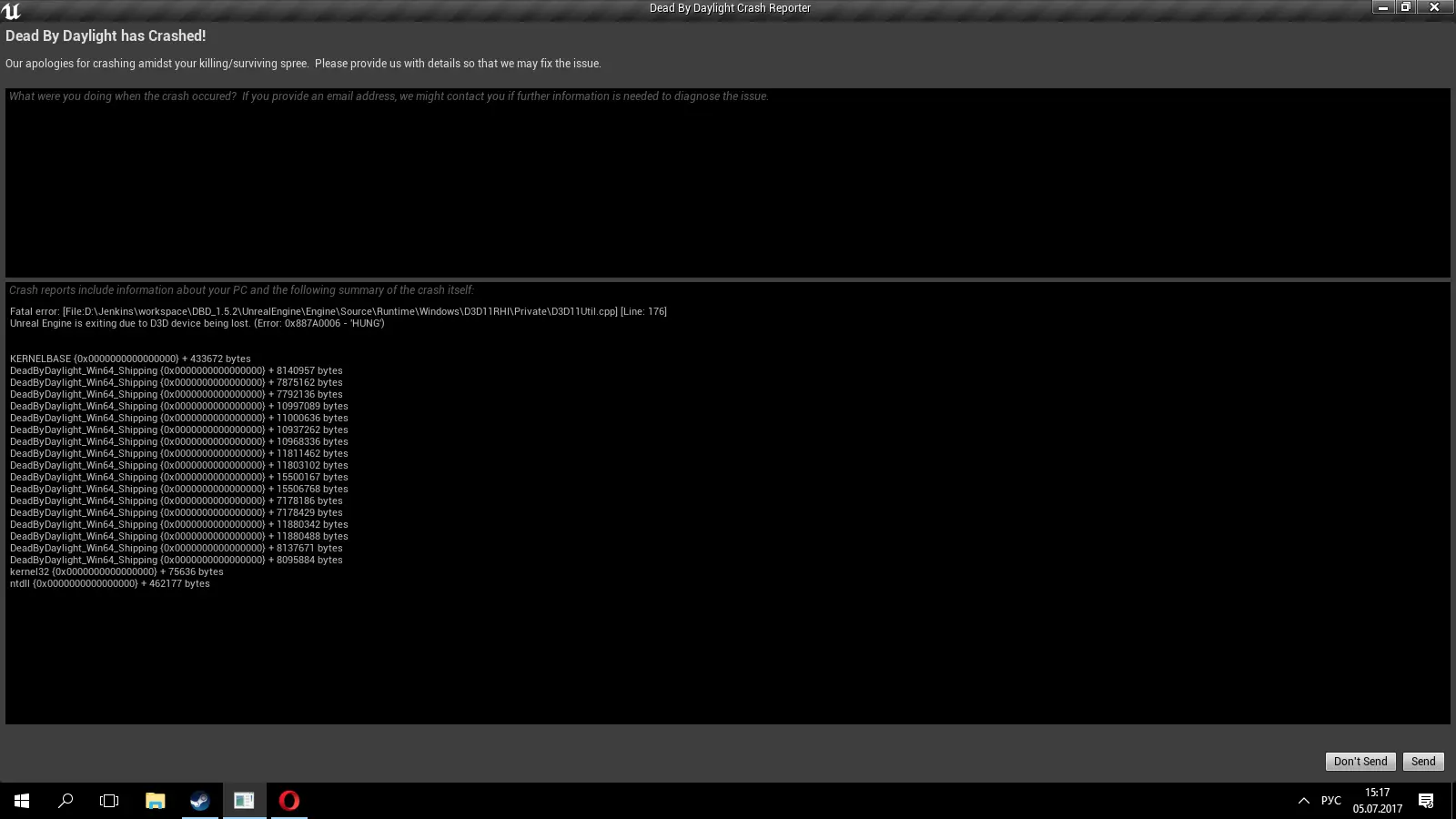
Task: Click the stack line '+ 15500167 bytes'
Action: point(179,477)
